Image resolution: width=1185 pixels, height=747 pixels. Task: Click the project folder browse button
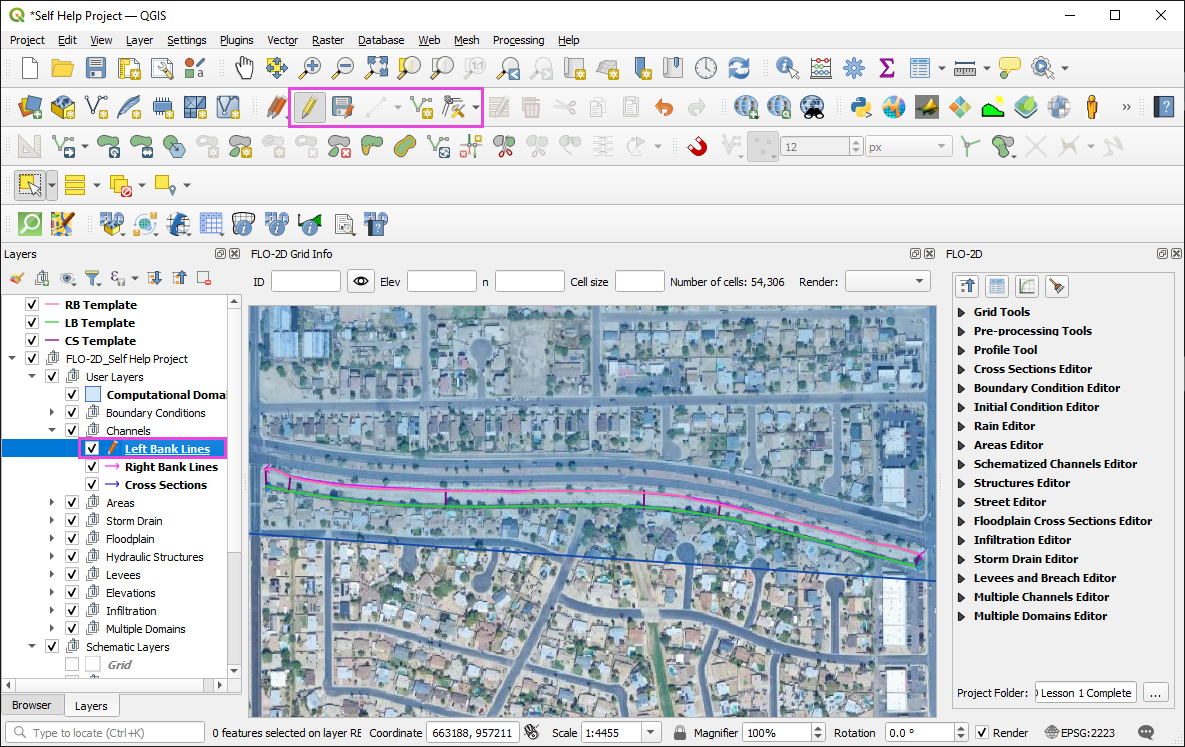pyautogui.click(x=1155, y=692)
